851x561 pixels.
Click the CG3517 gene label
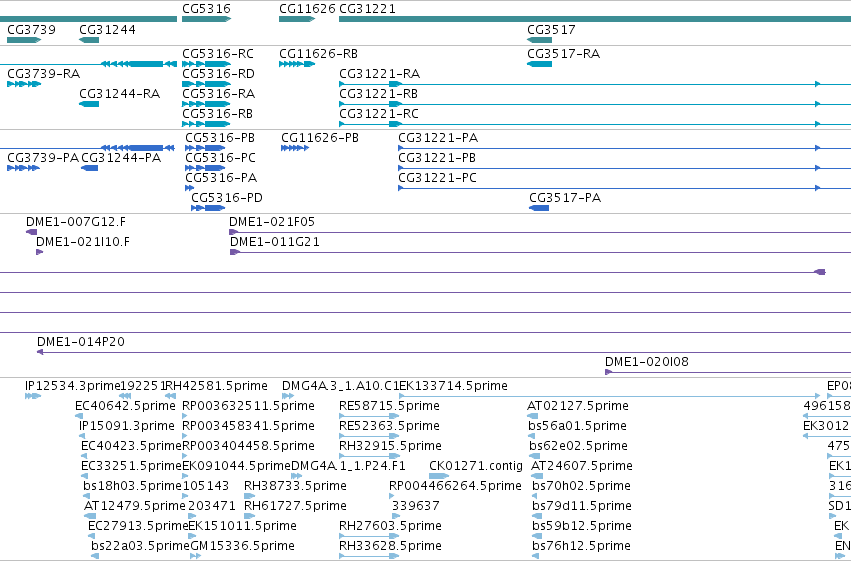pyautogui.click(x=551, y=29)
